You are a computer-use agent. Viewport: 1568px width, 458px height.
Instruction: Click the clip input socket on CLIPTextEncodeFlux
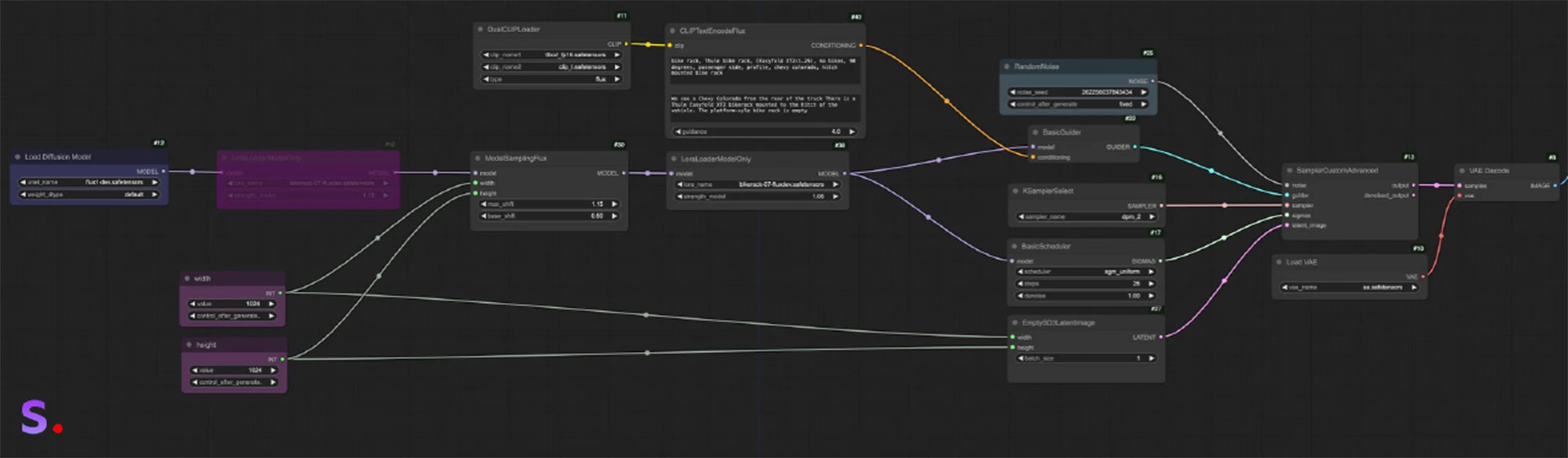[x=670, y=45]
